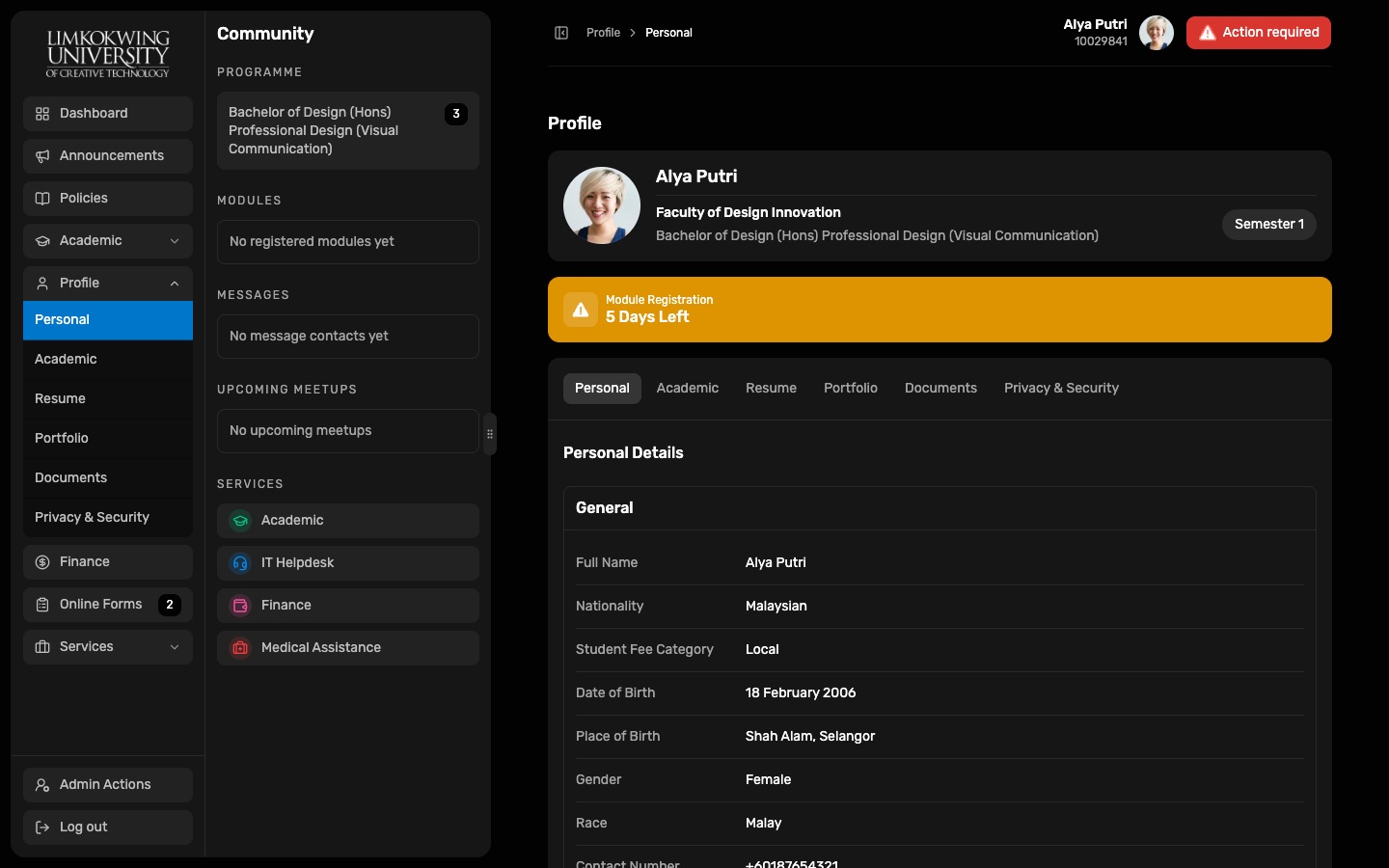Click the Limkokwing University logo
The height and width of the screenshot is (868, 1389).
point(108,53)
